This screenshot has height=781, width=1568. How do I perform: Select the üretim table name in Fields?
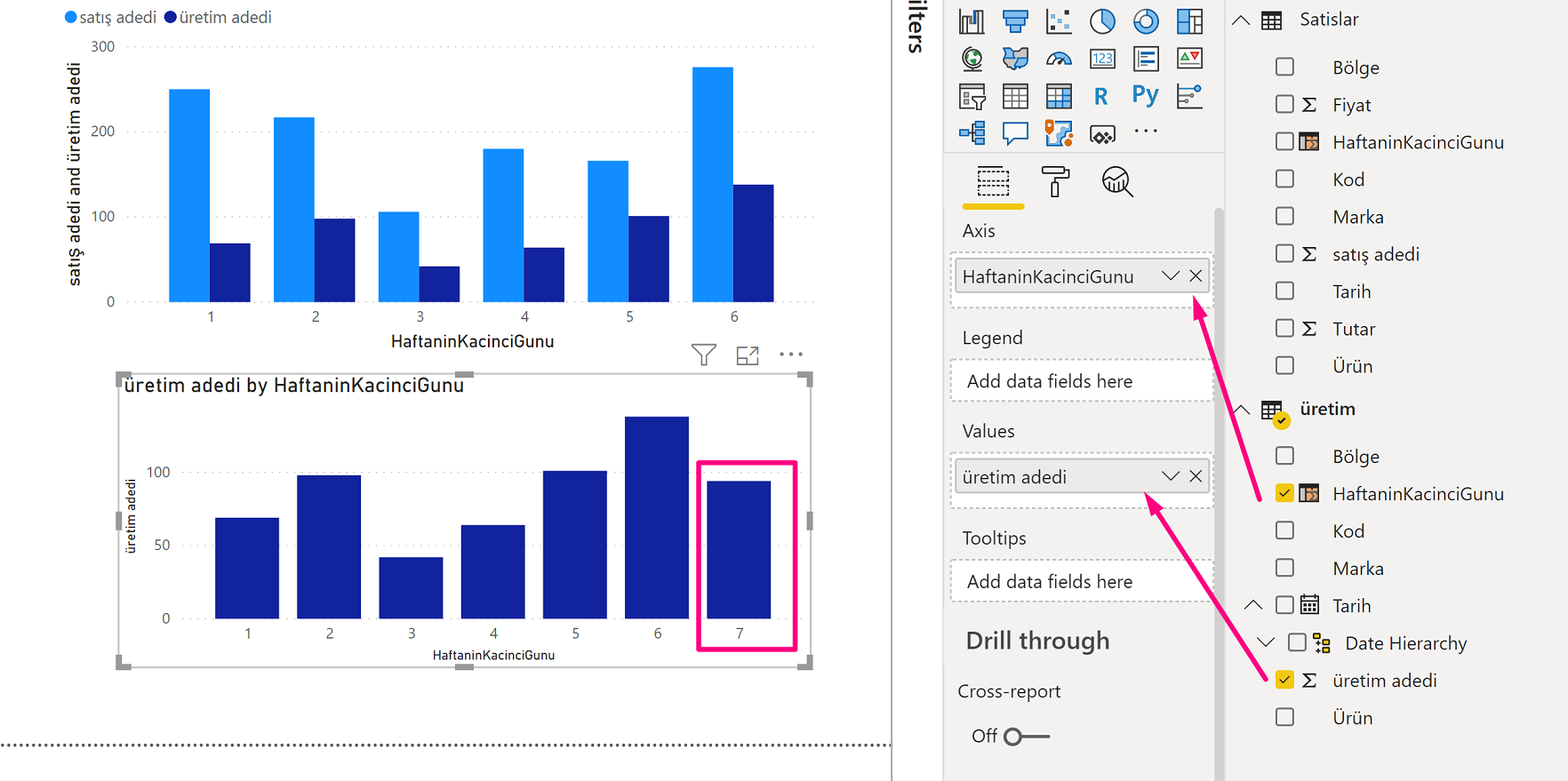[1327, 409]
